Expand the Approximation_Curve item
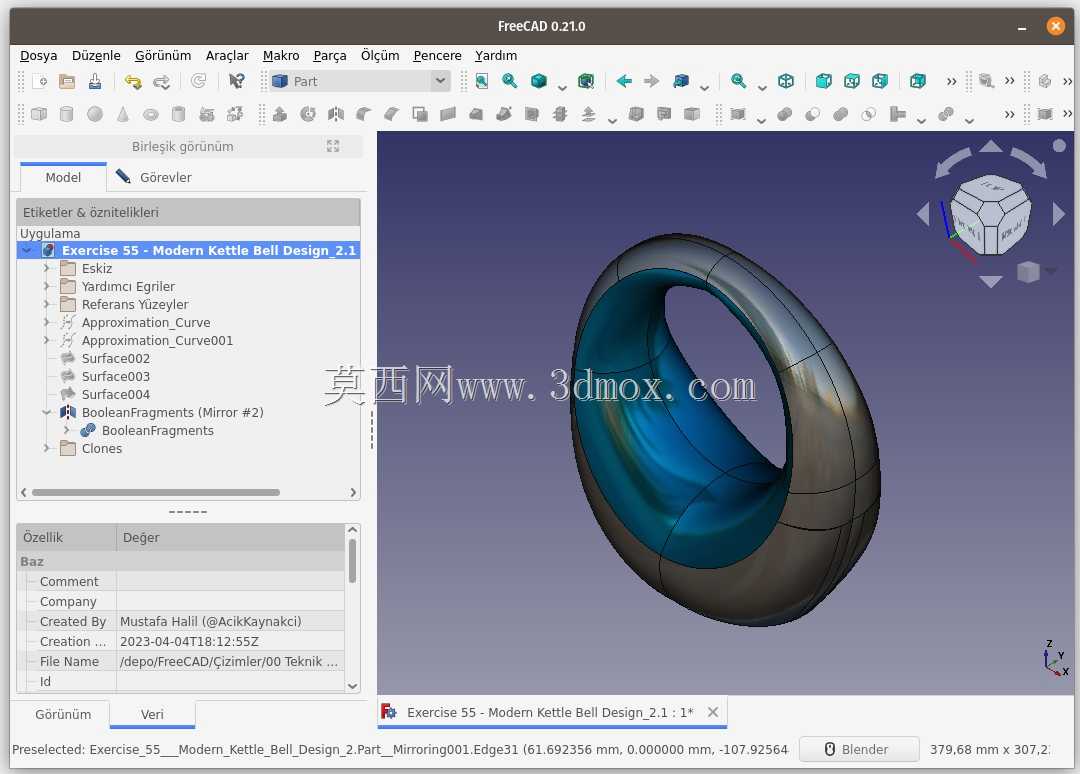Viewport: 1080px width, 774px height. point(47,322)
